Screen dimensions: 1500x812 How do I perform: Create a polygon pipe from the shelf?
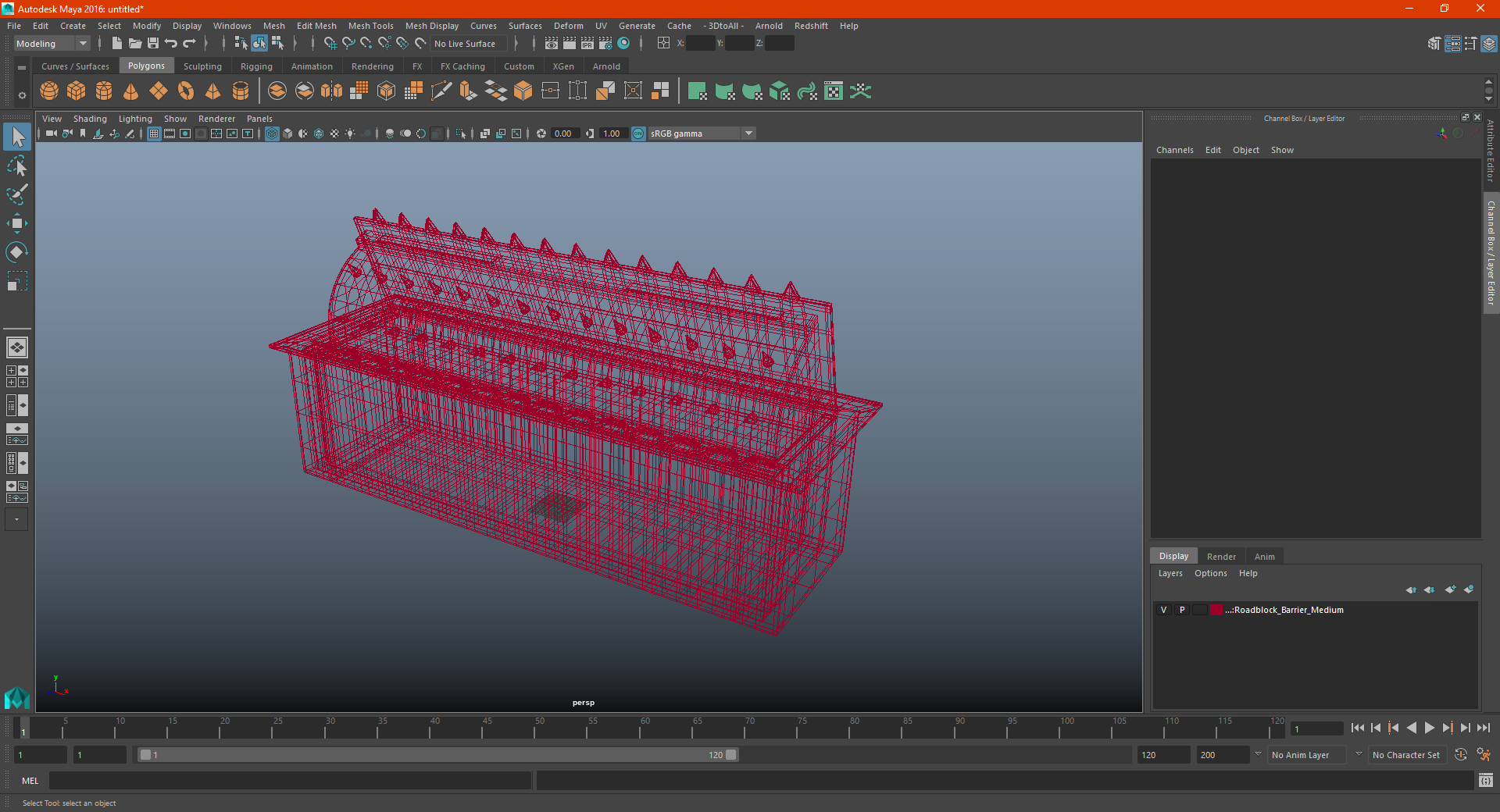tap(241, 91)
